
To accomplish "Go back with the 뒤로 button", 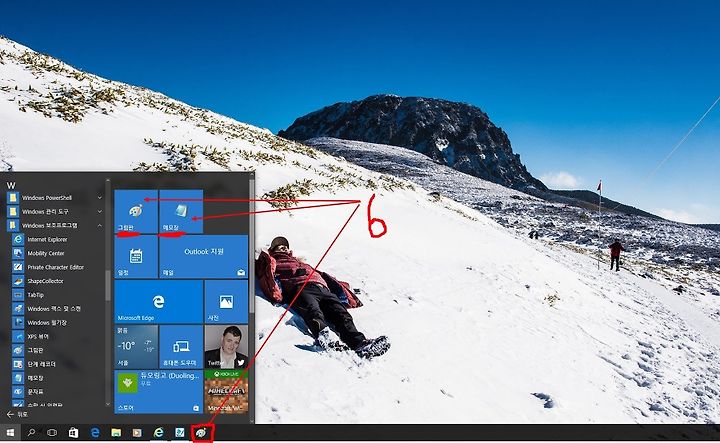I will (17, 414).
